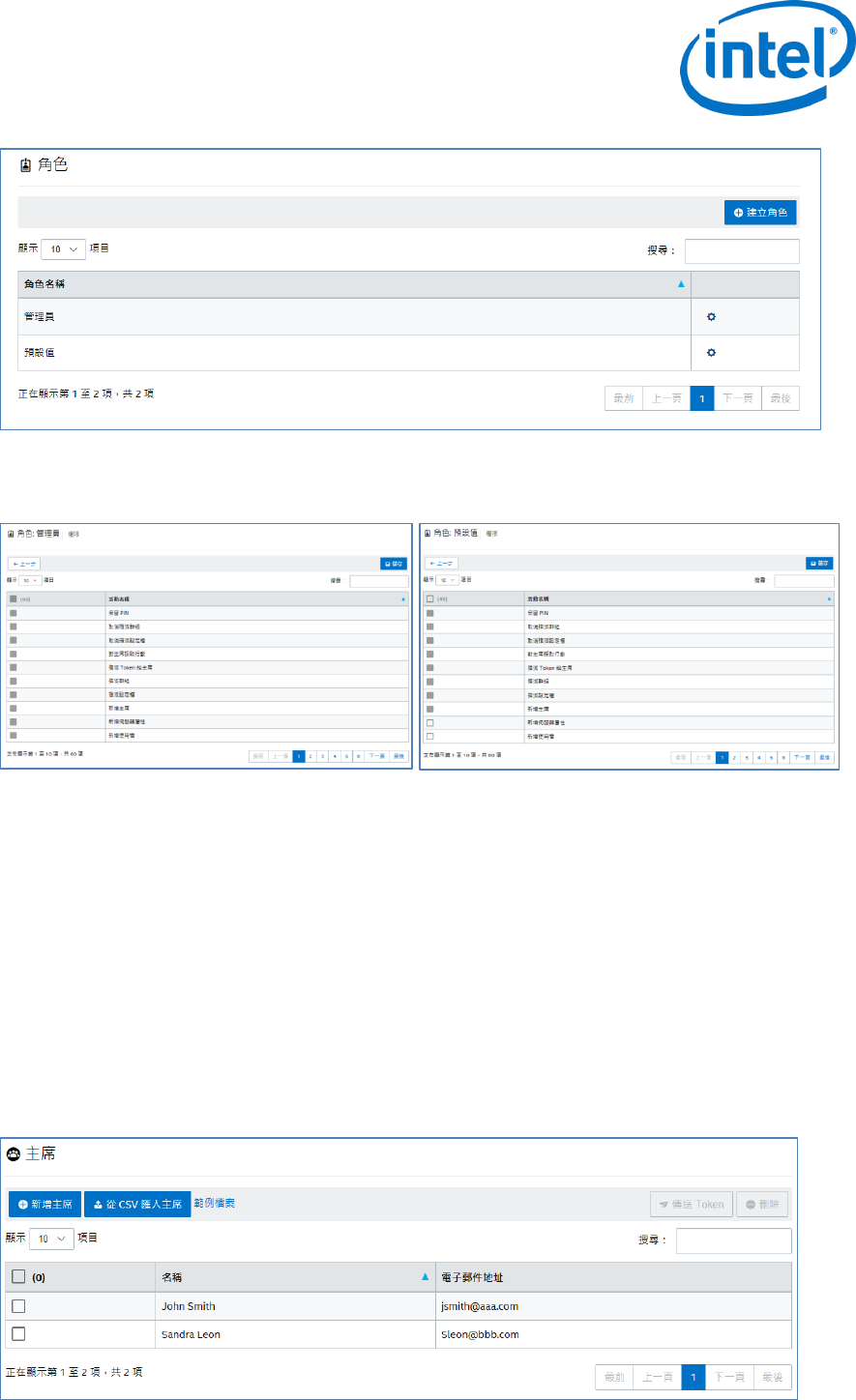Viewport: 856px width, 1400px height.
Task: Tick the Sandra Leon row checkbox
Action: (x=18, y=1334)
